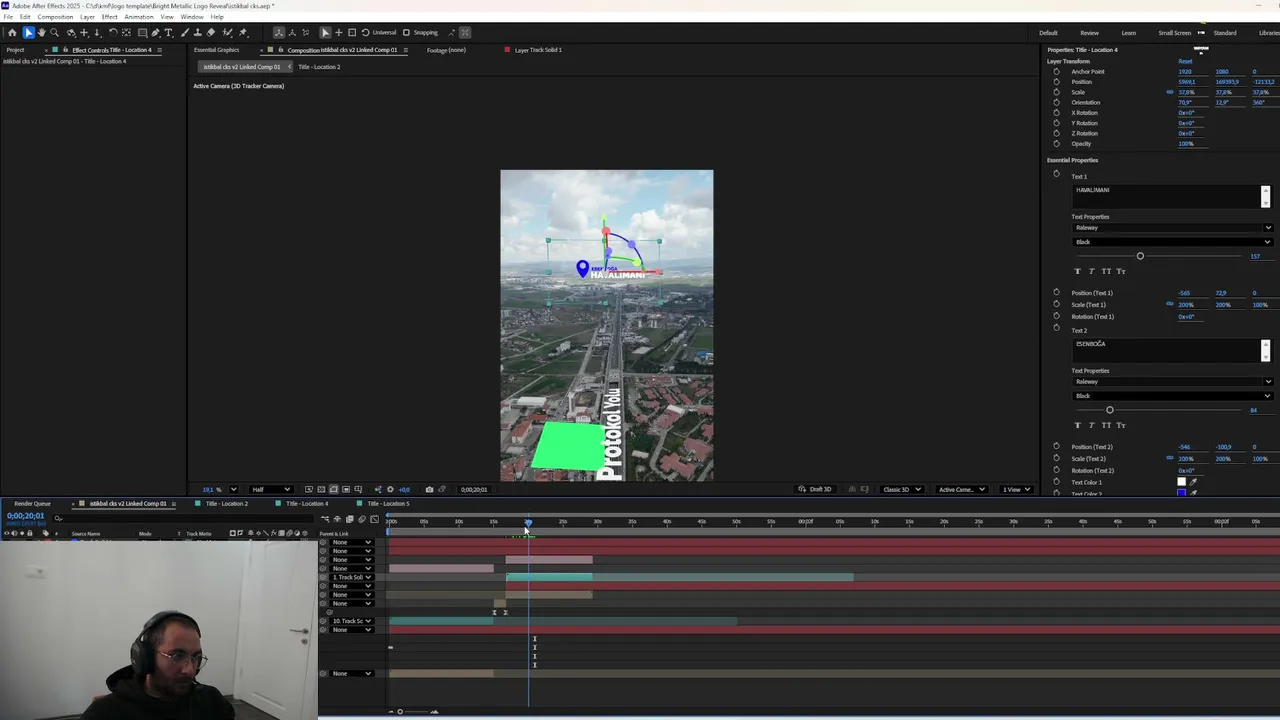Click the Hide Shy Layers icon in timeline

337,519
